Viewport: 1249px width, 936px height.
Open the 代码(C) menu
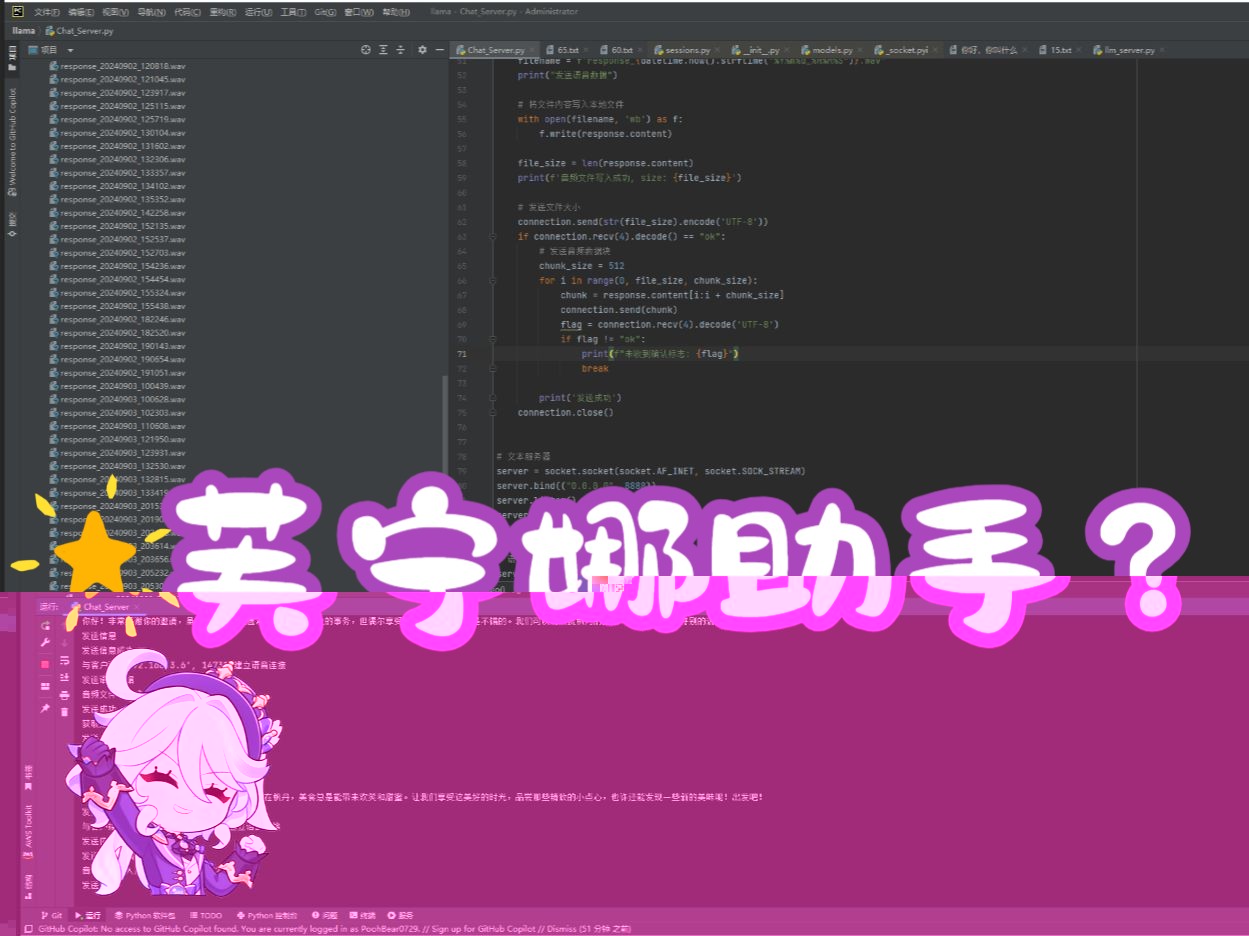(187, 12)
